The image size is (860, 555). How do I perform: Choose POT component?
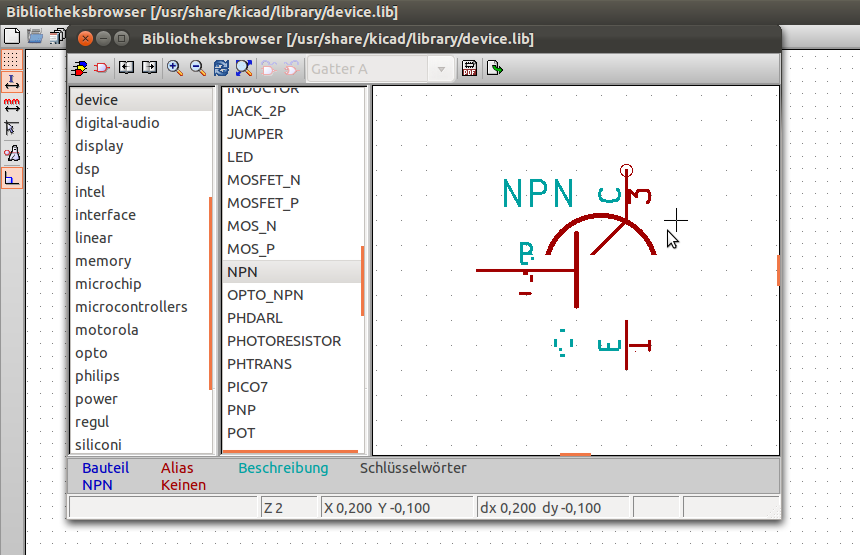(292, 433)
